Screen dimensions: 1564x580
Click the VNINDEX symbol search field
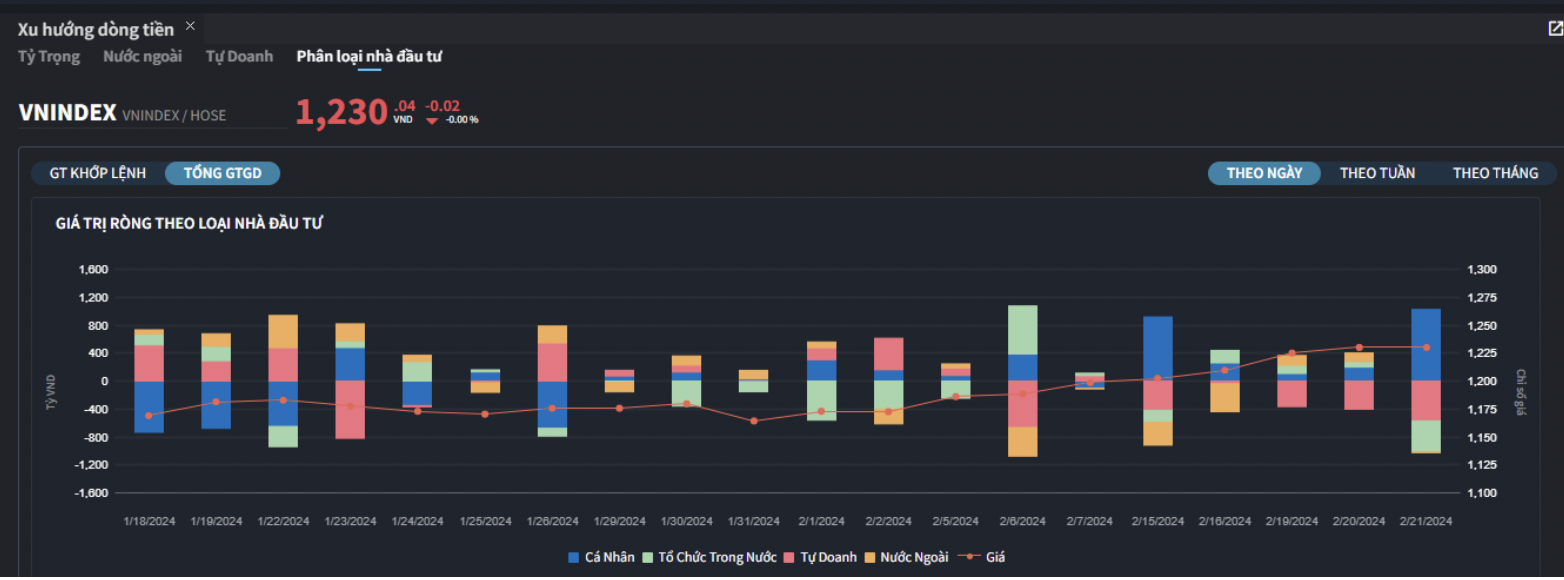click(x=152, y=114)
